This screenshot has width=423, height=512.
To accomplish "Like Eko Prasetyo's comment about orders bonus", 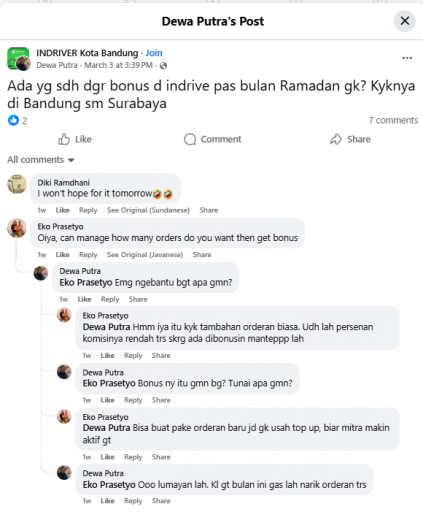I will (x=62, y=255).
